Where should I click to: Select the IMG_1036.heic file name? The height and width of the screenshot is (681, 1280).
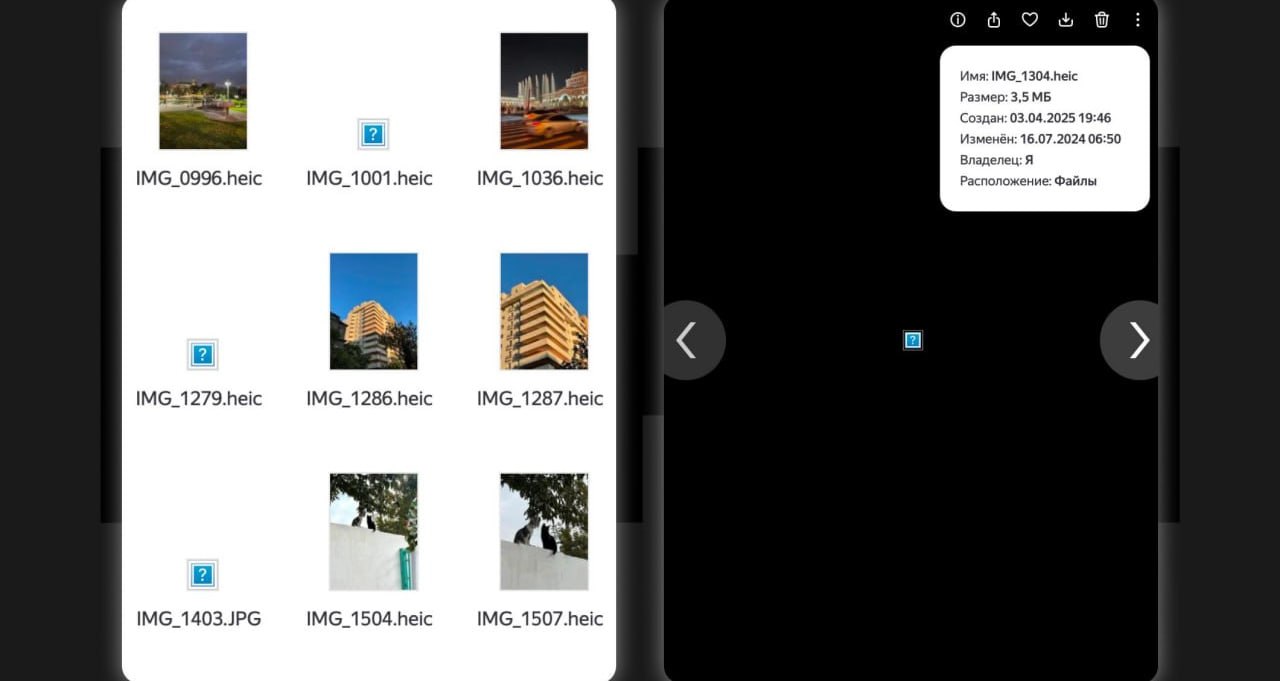(540, 178)
